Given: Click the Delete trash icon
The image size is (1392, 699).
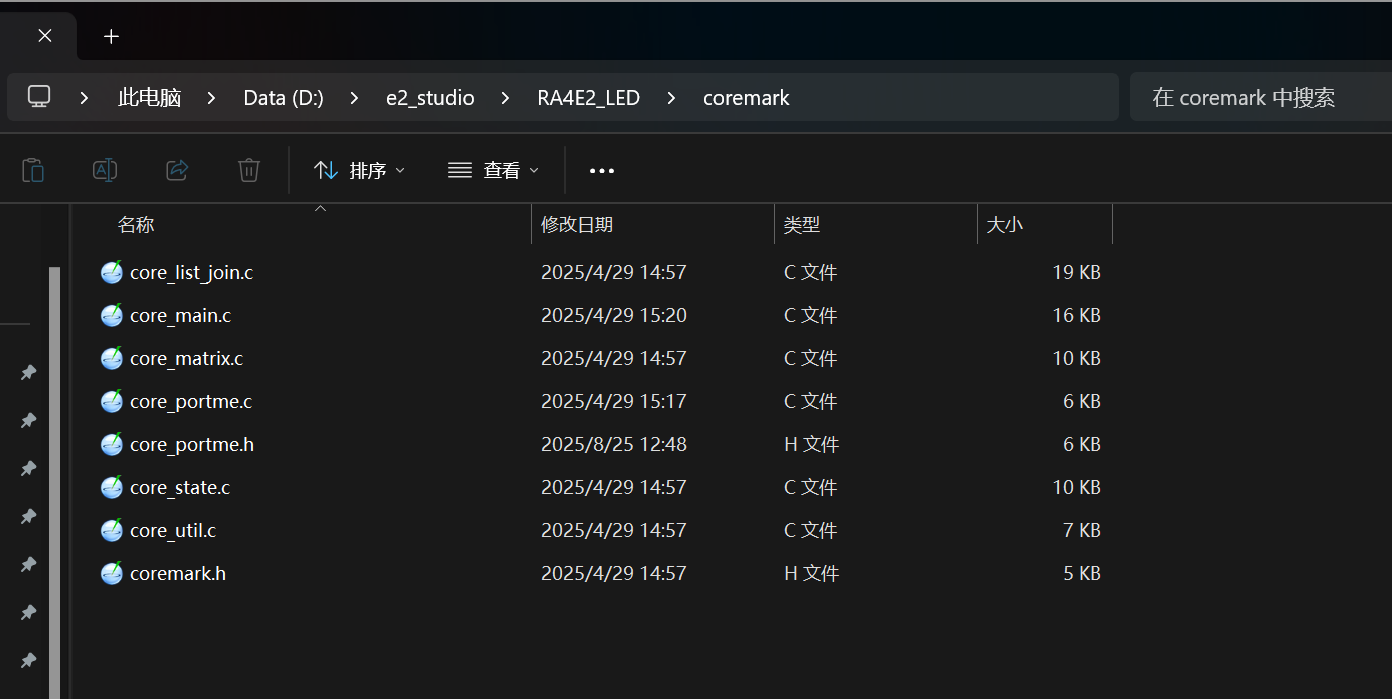Looking at the screenshot, I should pos(249,170).
